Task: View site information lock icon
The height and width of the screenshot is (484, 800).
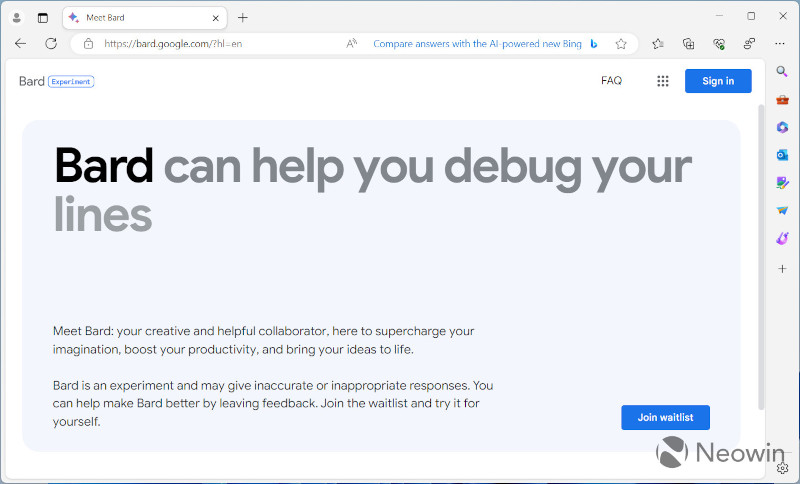Action: click(88, 44)
